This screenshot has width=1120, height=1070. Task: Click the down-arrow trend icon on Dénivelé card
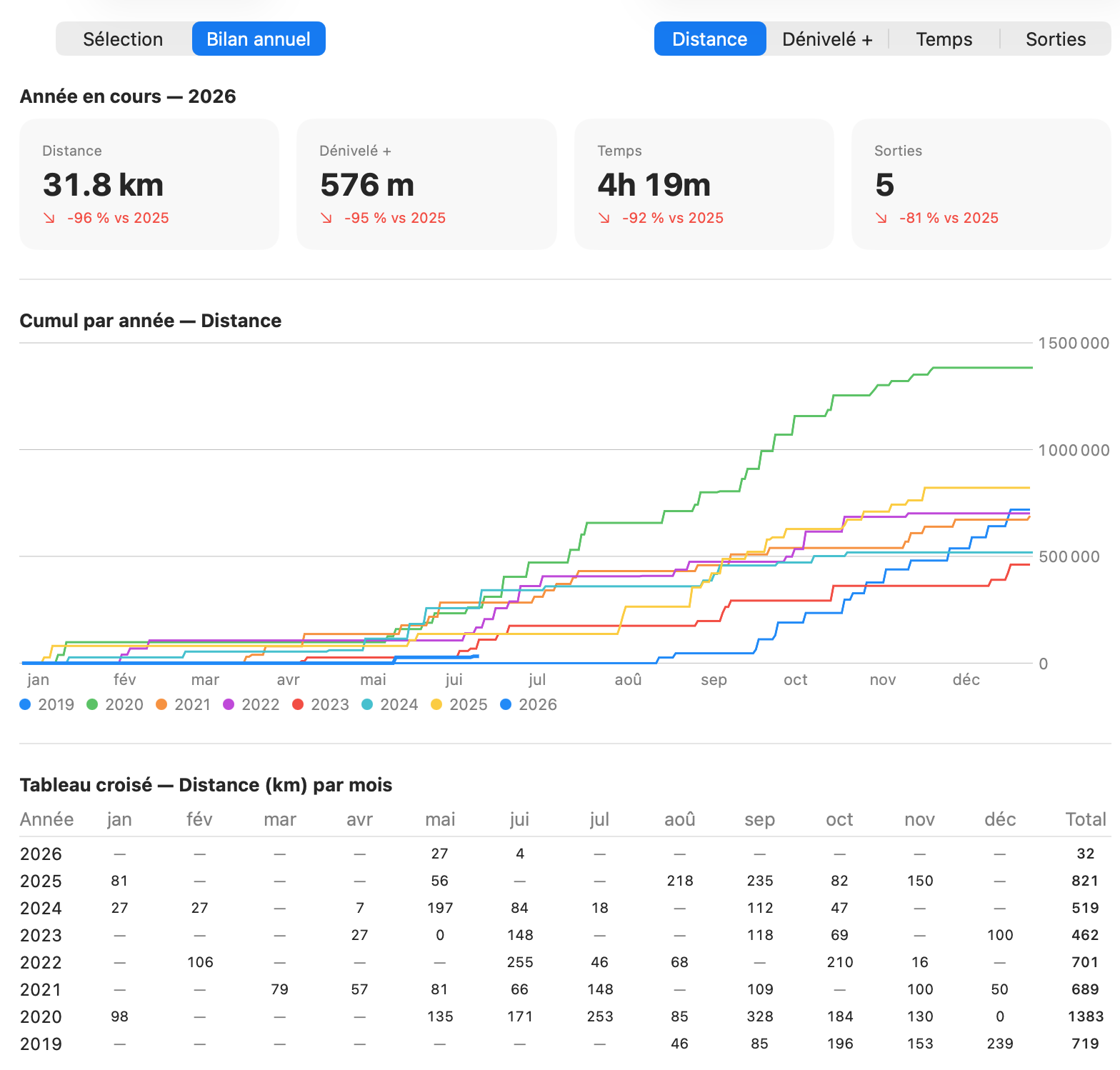326,218
